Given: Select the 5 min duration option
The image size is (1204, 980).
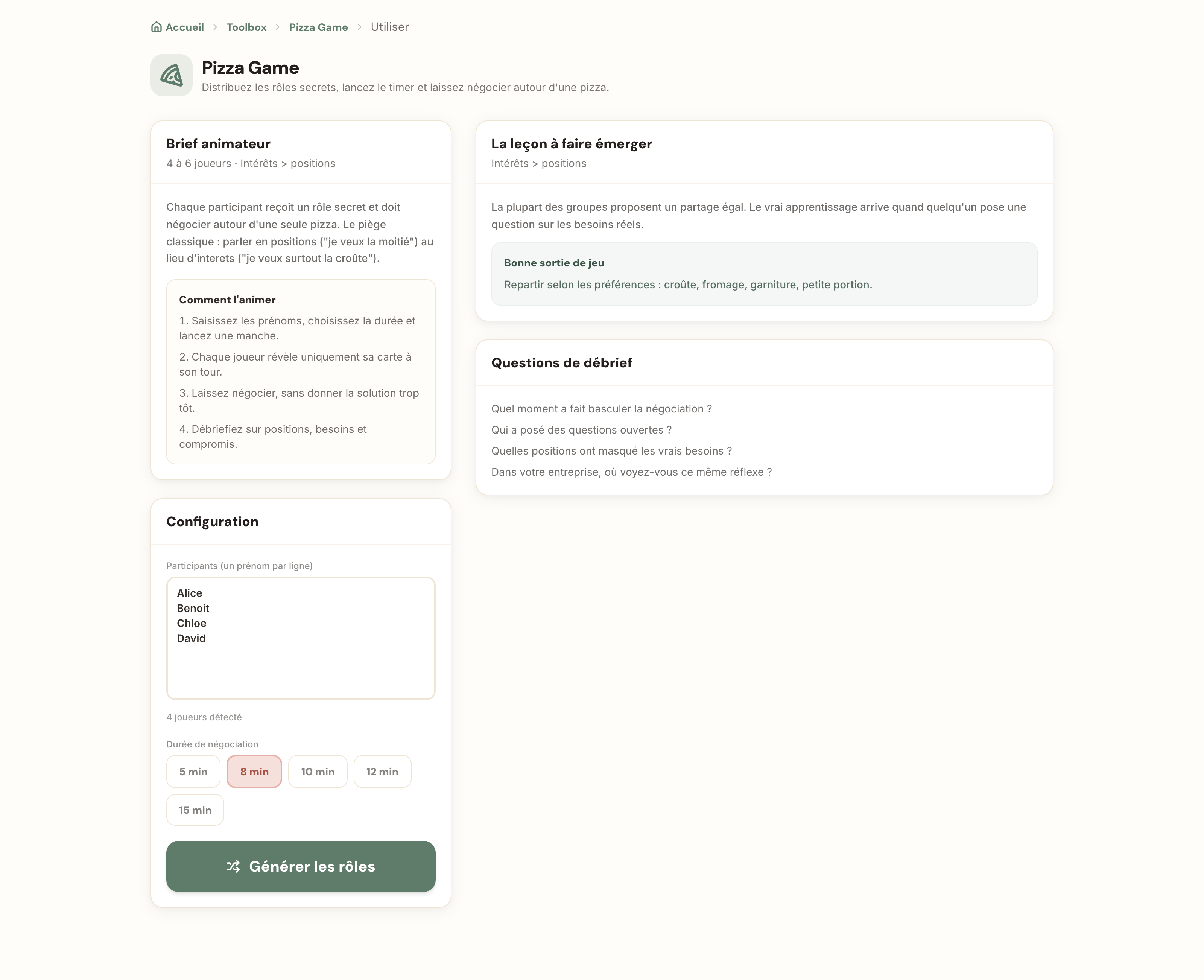Looking at the screenshot, I should 193,771.
